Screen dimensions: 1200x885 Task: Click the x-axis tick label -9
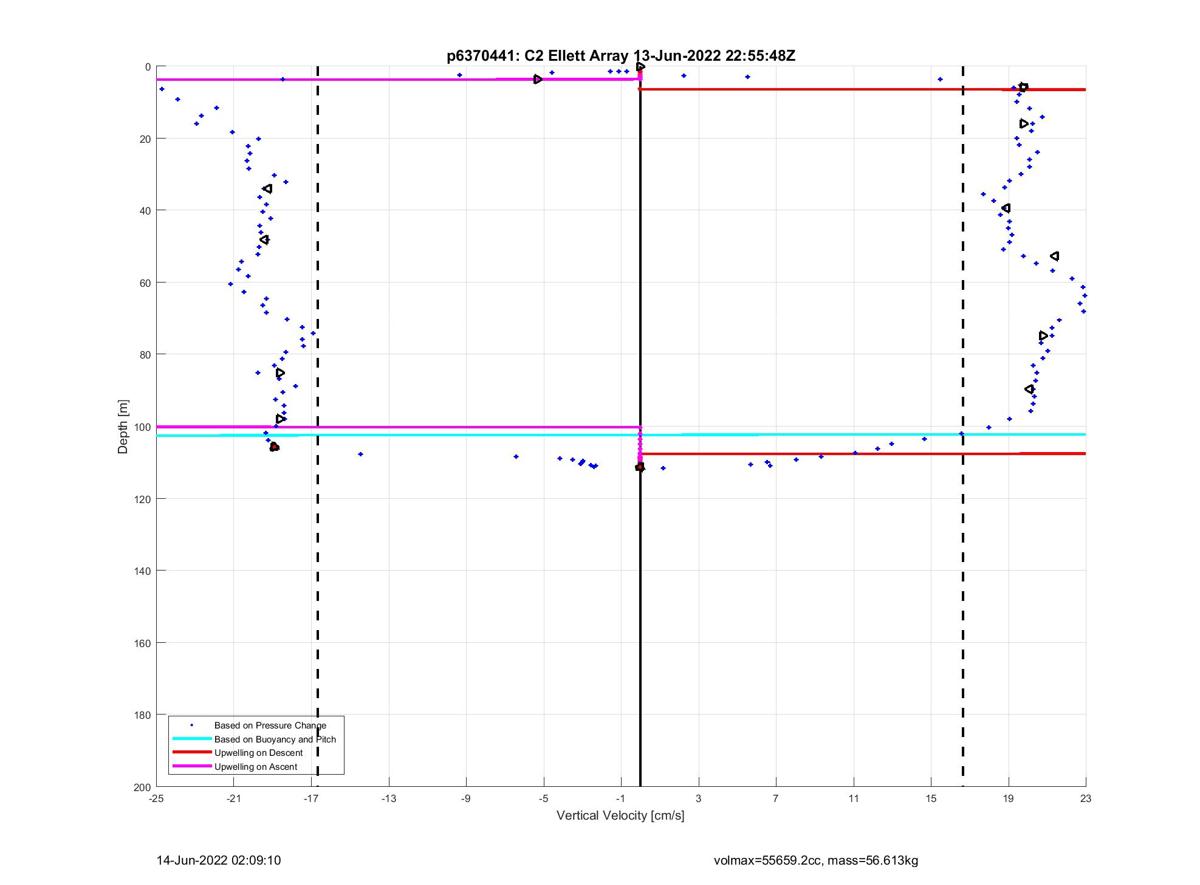(x=466, y=799)
